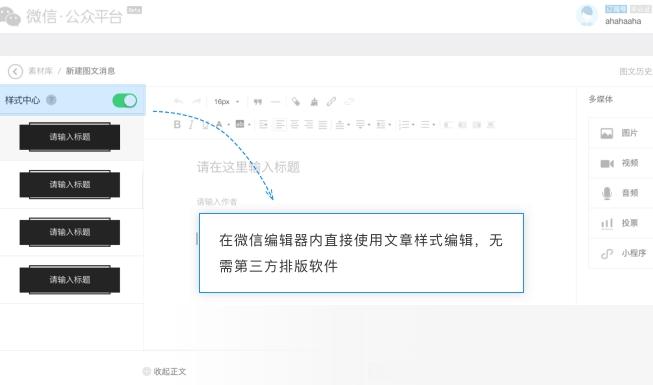The height and width of the screenshot is (385, 653).
Task: Insert a numbered list
Action: click(x=404, y=125)
